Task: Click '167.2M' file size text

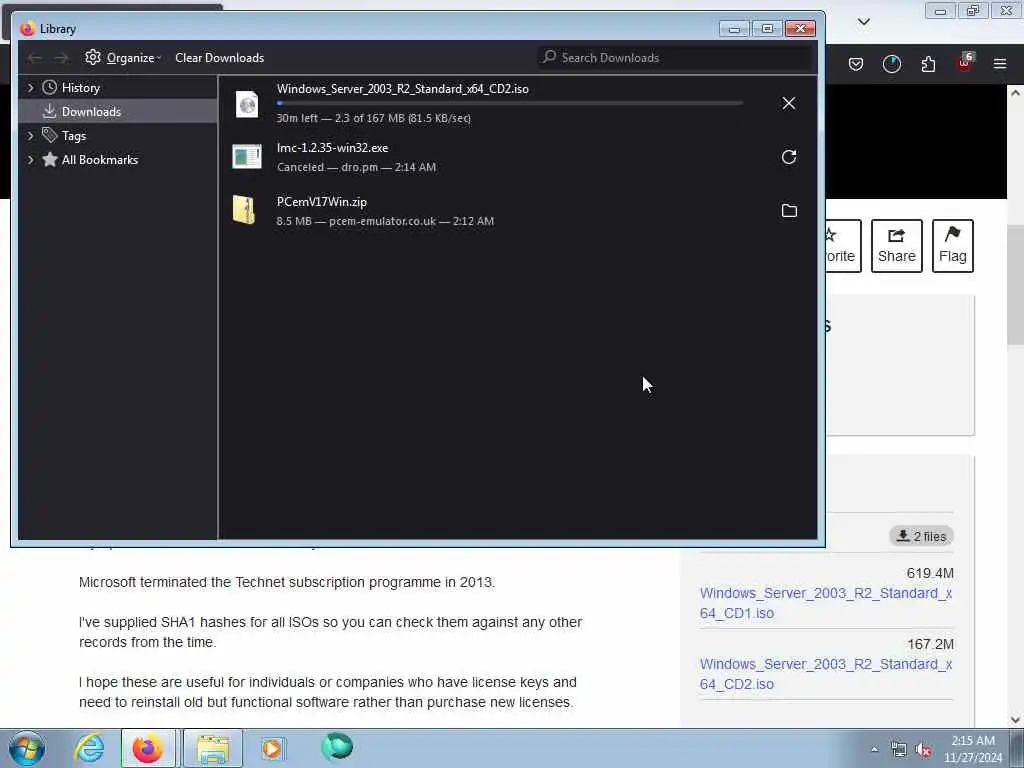Action: [930, 645]
